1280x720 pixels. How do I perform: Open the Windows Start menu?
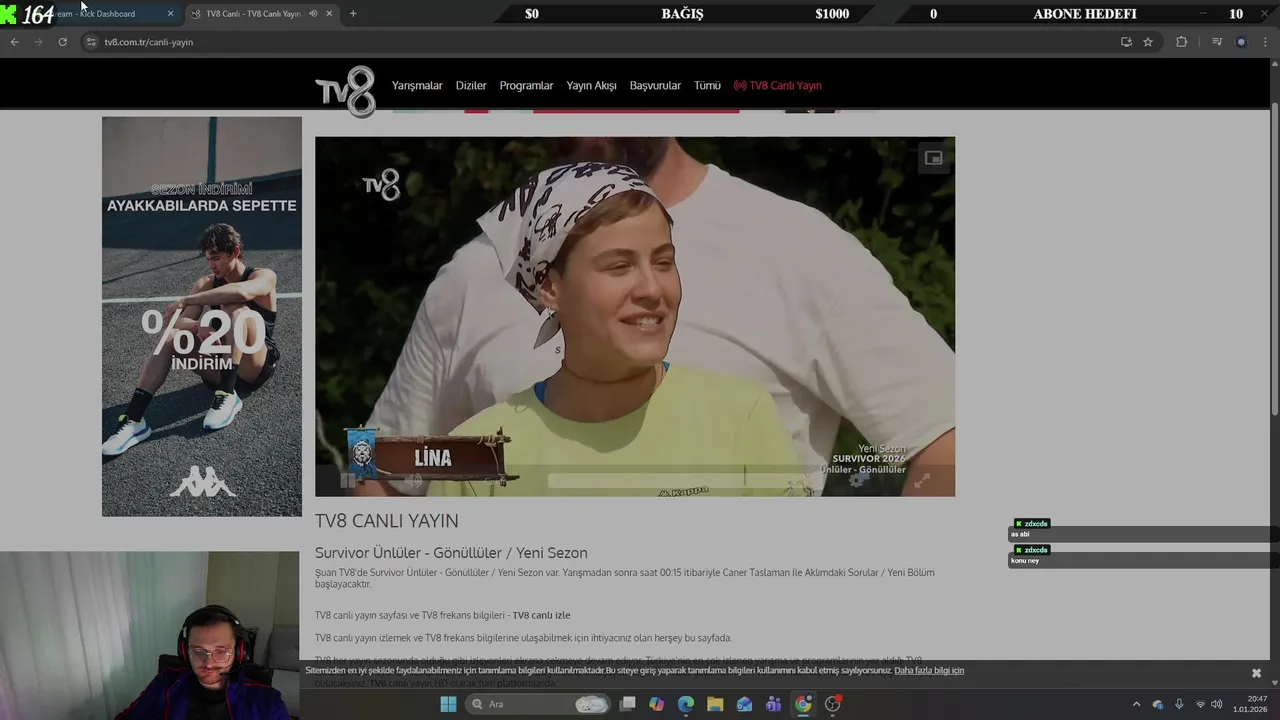point(448,704)
